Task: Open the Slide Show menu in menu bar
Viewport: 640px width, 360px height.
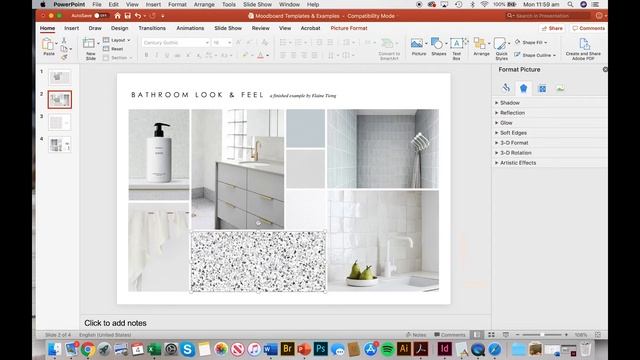Action: point(257,4)
